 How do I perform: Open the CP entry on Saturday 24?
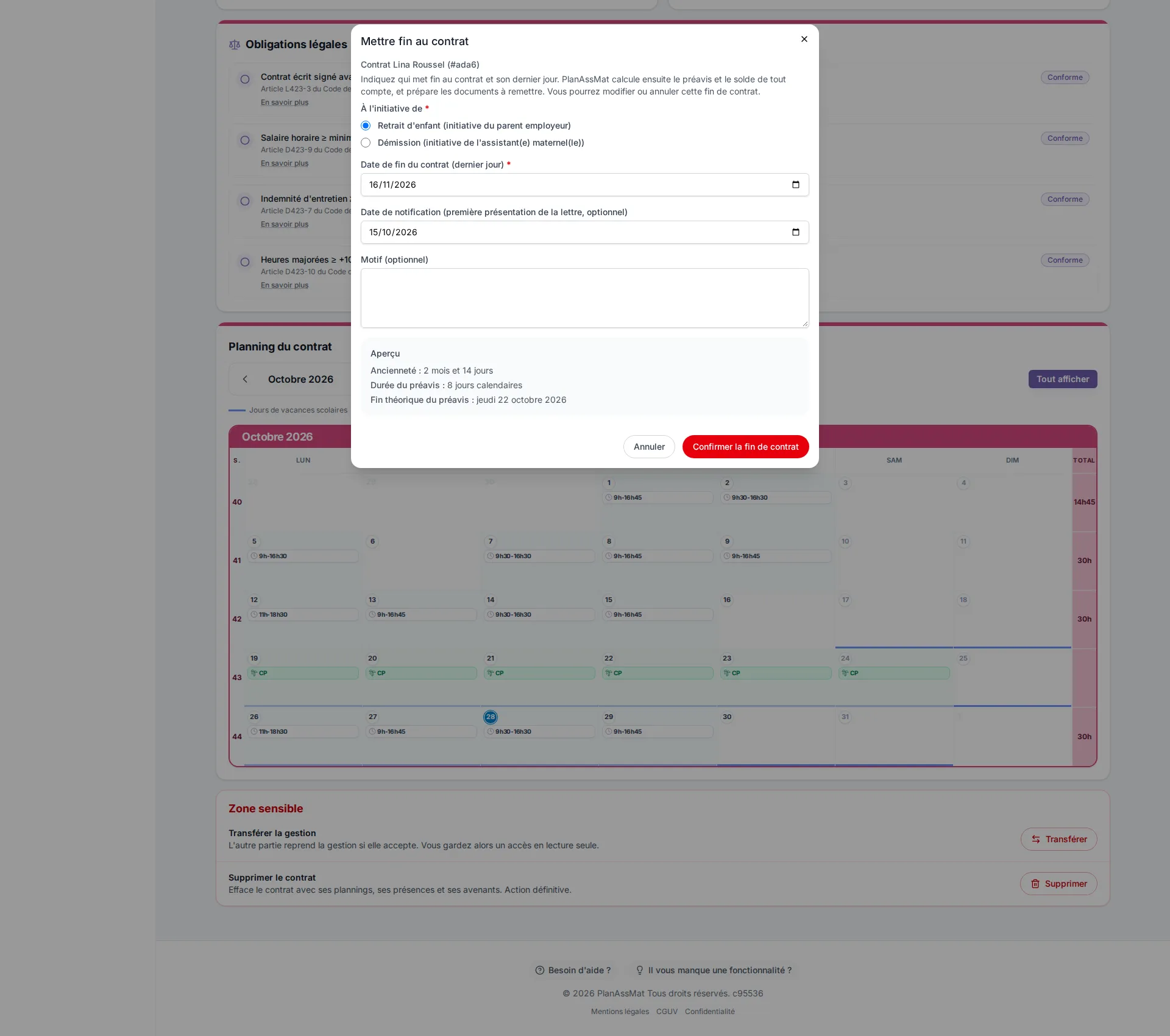[x=894, y=673]
